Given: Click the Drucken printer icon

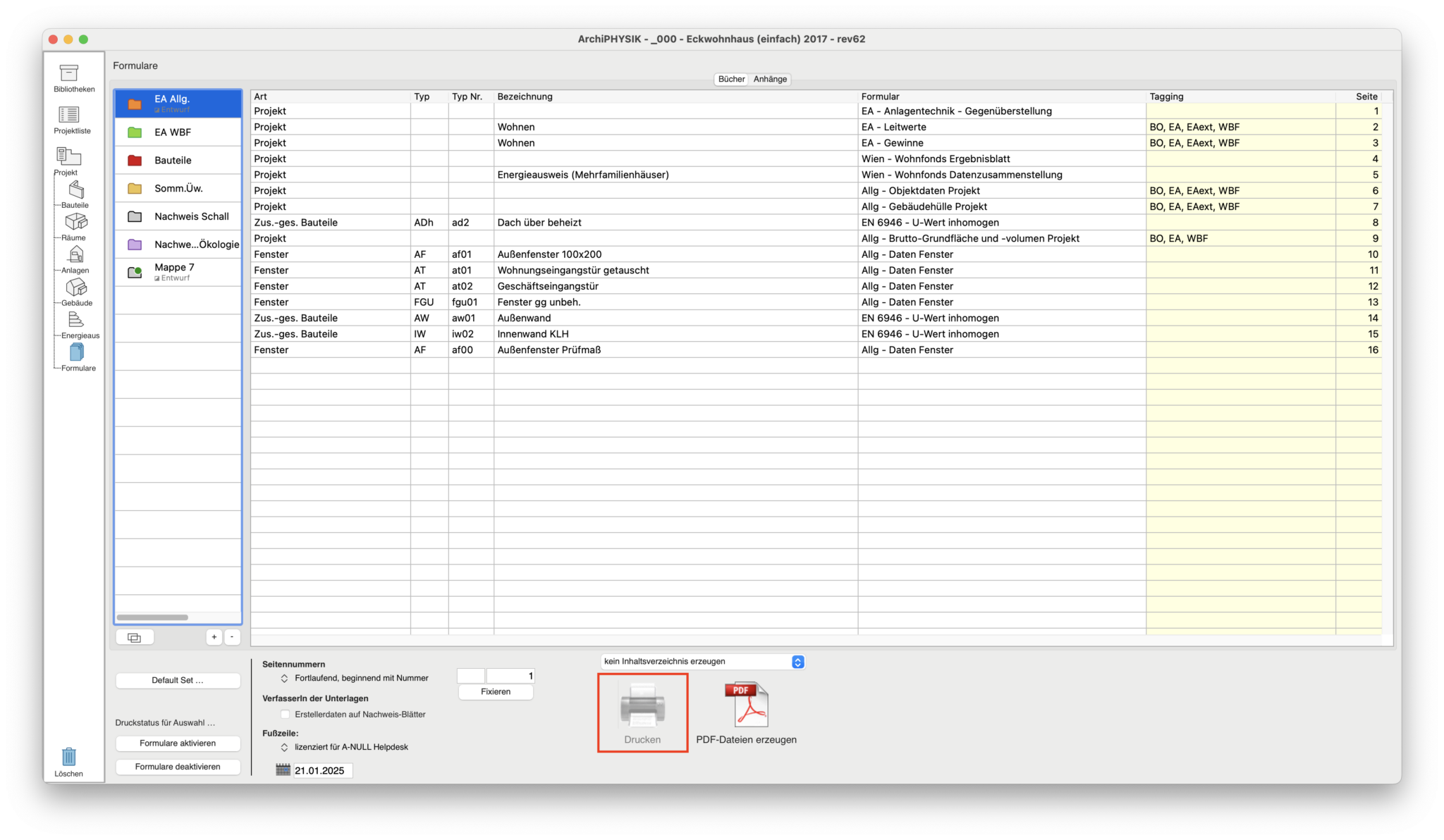Looking at the screenshot, I should (642, 703).
